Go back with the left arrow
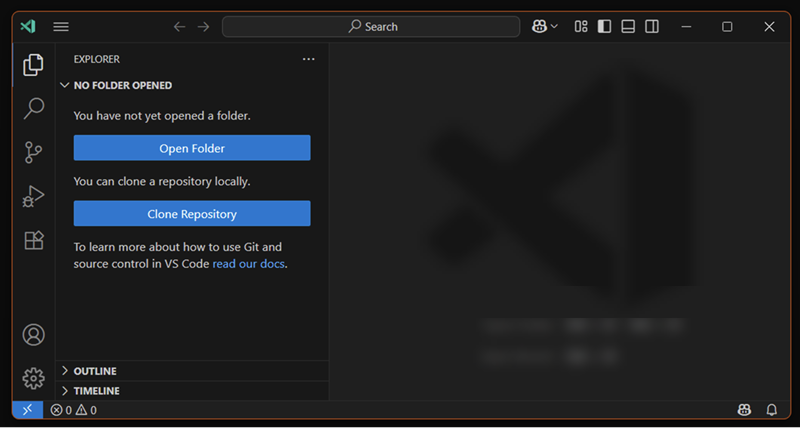Image resolution: width=800 pixels, height=428 pixels. coord(180,27)
